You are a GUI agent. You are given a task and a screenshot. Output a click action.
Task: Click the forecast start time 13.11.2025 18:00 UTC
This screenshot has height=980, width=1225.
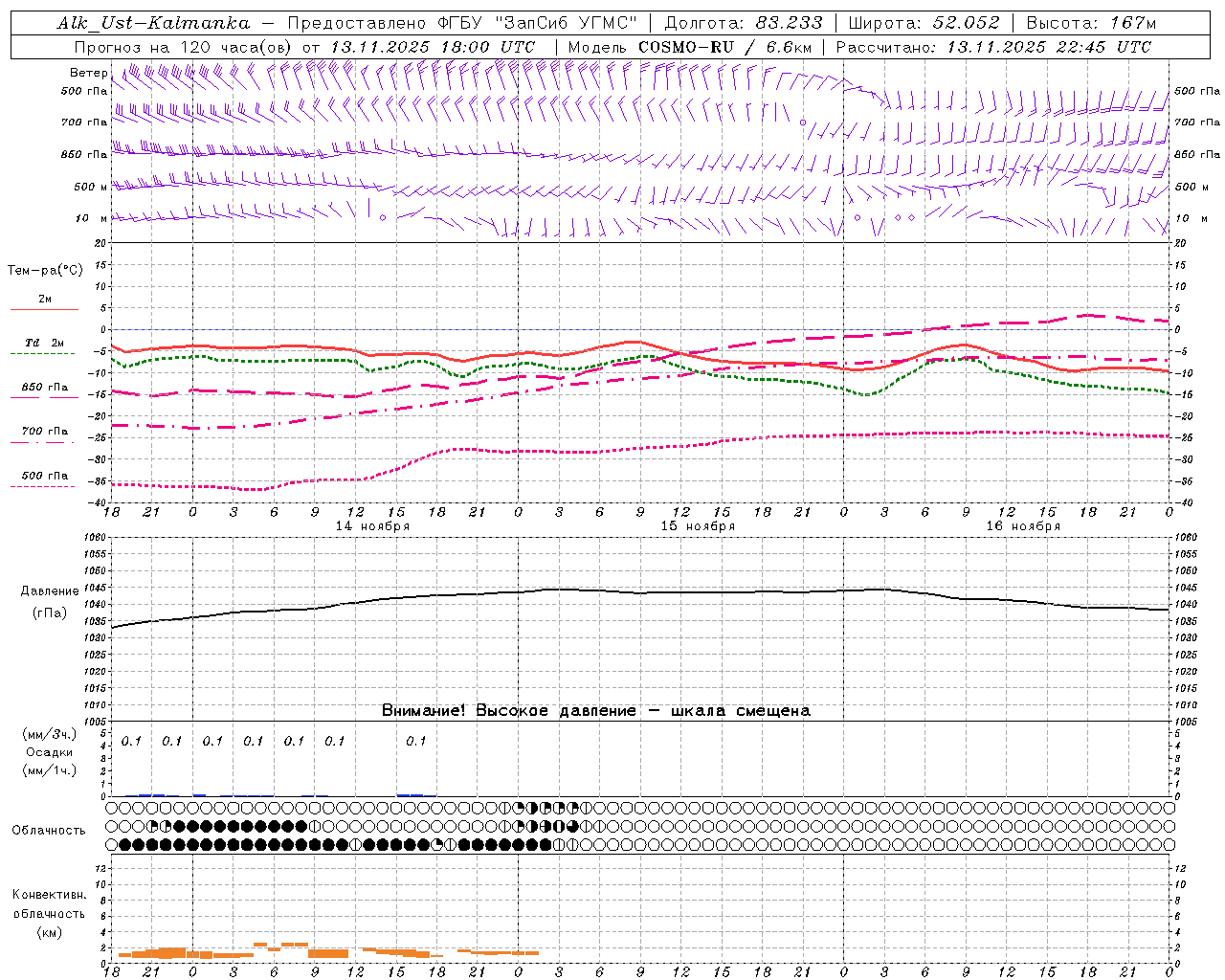point(433,47)
